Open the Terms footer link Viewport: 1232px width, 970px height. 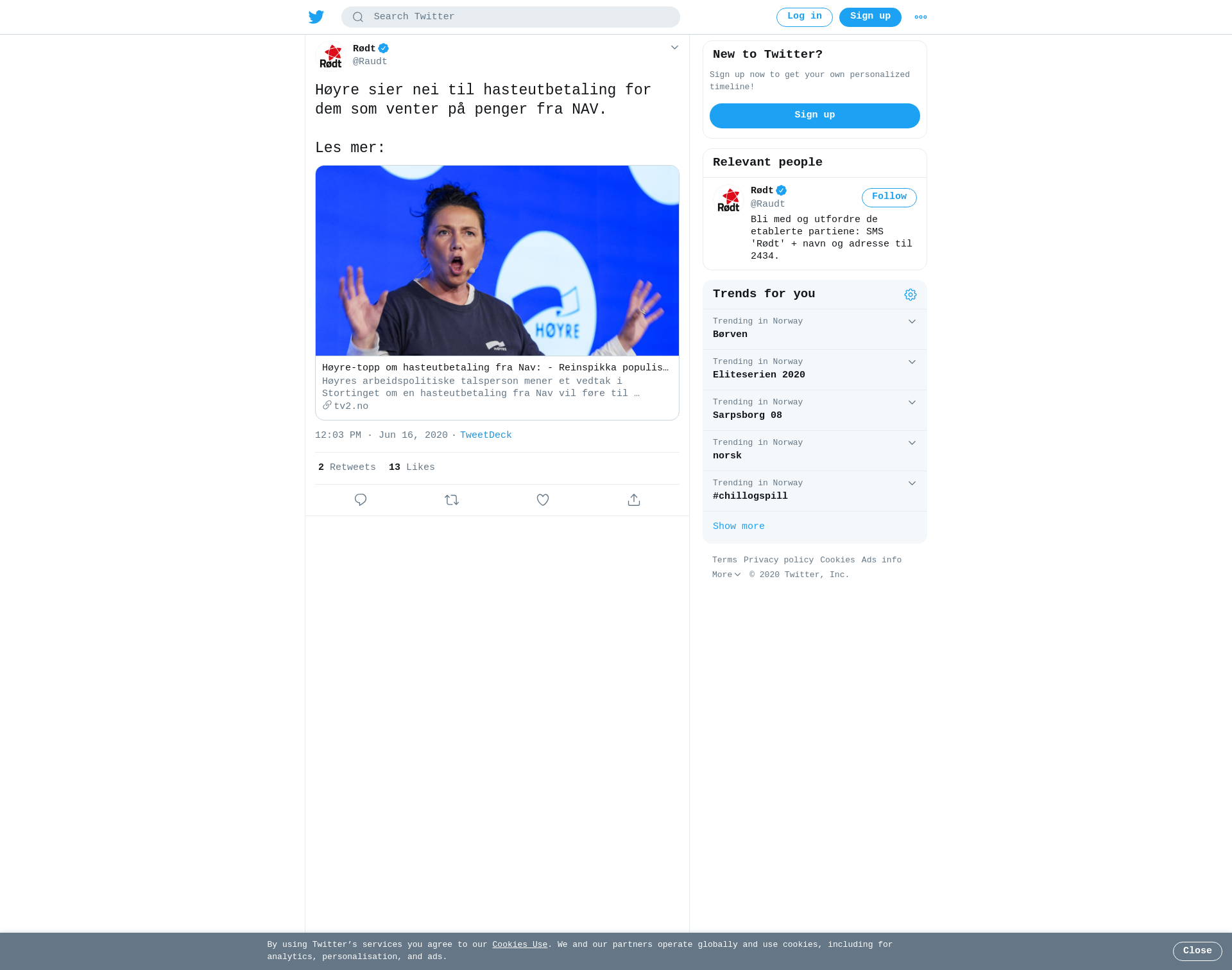(724, 560)
